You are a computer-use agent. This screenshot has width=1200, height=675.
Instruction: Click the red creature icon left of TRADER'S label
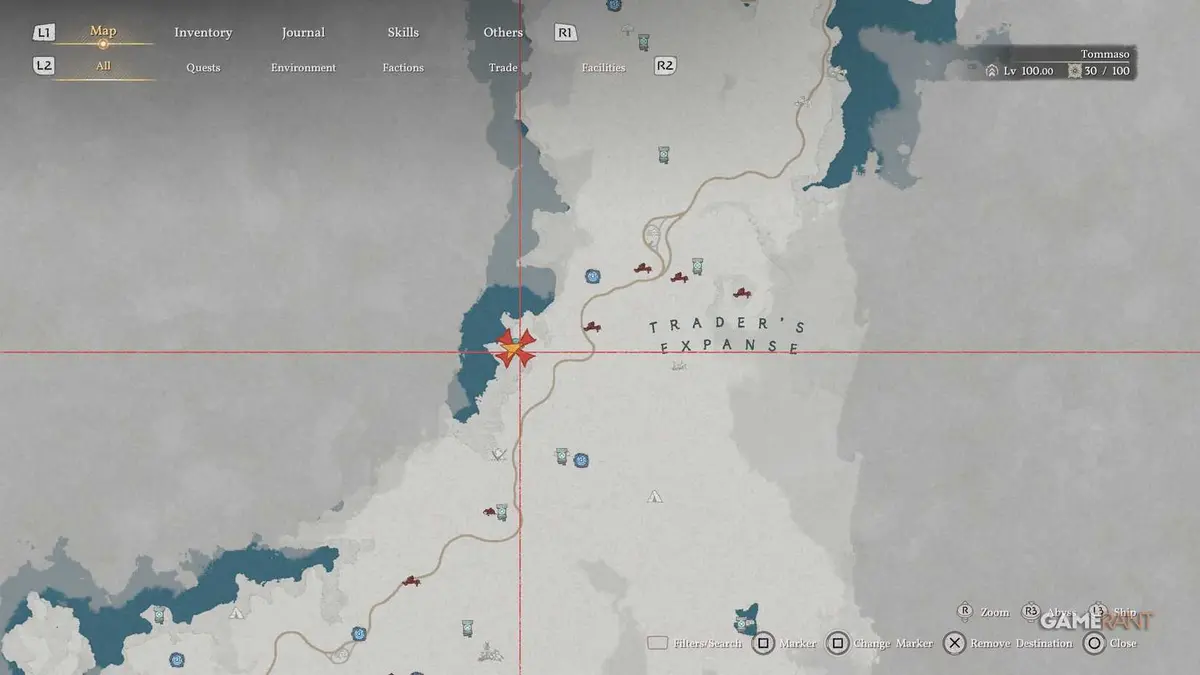592,326
